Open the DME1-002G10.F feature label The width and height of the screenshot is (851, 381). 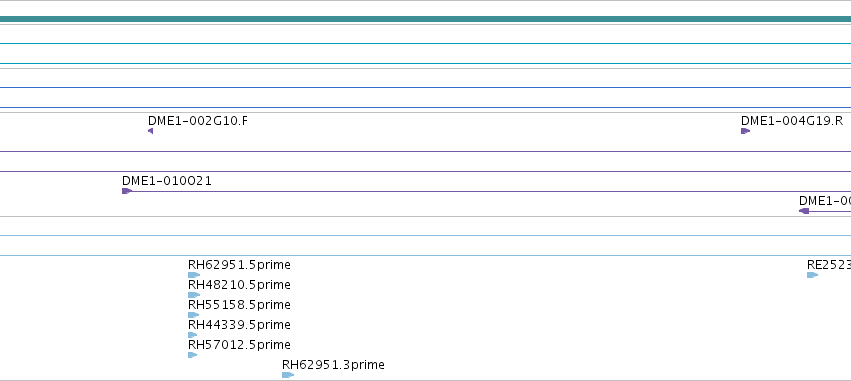198,120
